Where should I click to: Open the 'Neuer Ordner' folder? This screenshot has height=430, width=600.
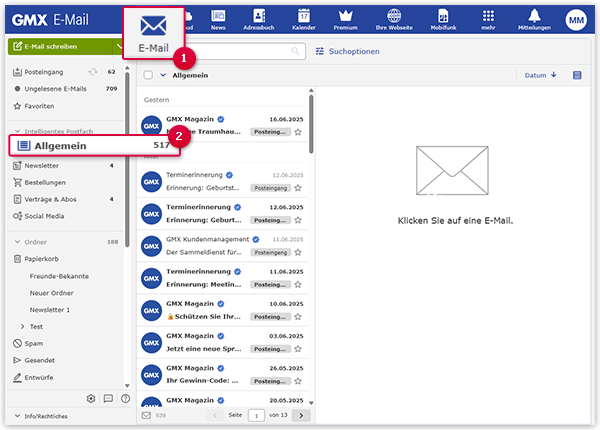tap(52, 293)
